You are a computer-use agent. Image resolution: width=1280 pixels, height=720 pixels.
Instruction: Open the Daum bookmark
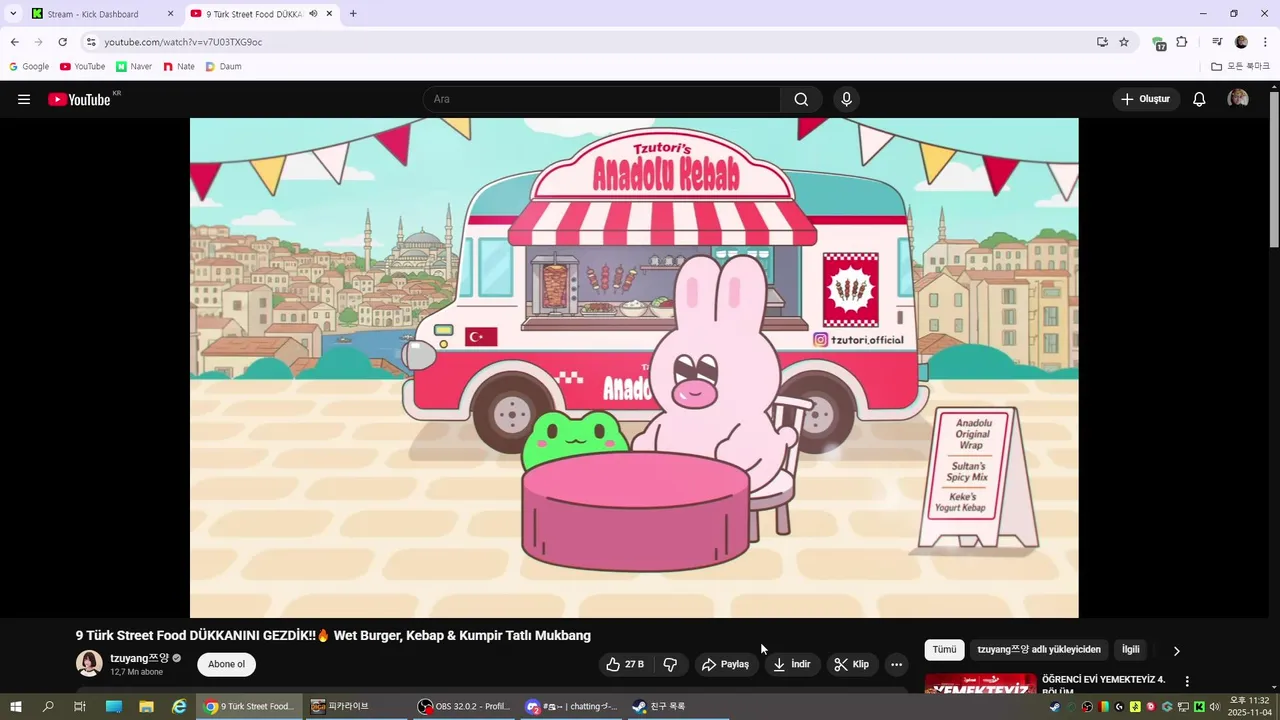click(x=224, y=67)
